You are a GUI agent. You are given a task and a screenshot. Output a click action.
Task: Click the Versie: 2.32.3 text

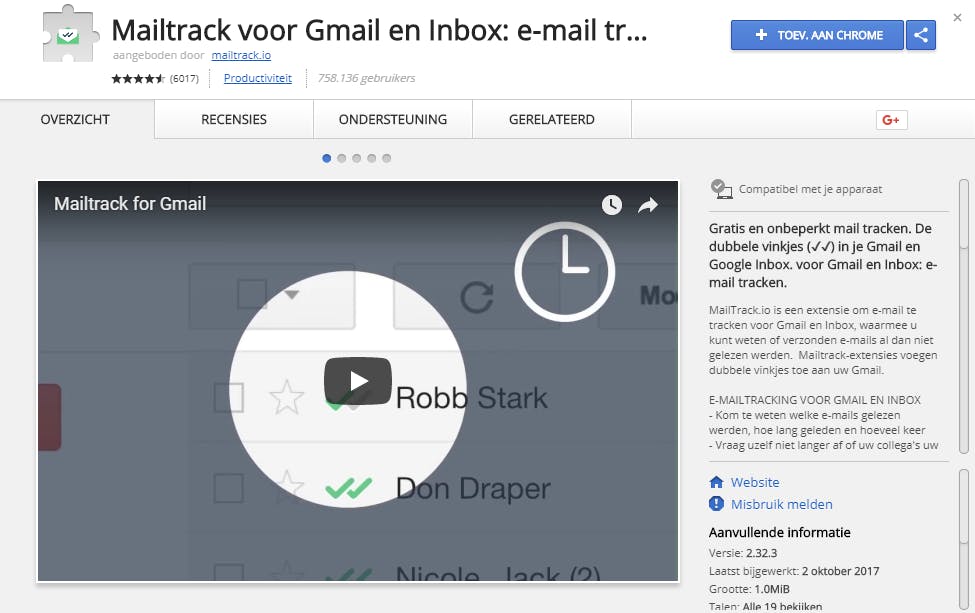coord(743,553)
